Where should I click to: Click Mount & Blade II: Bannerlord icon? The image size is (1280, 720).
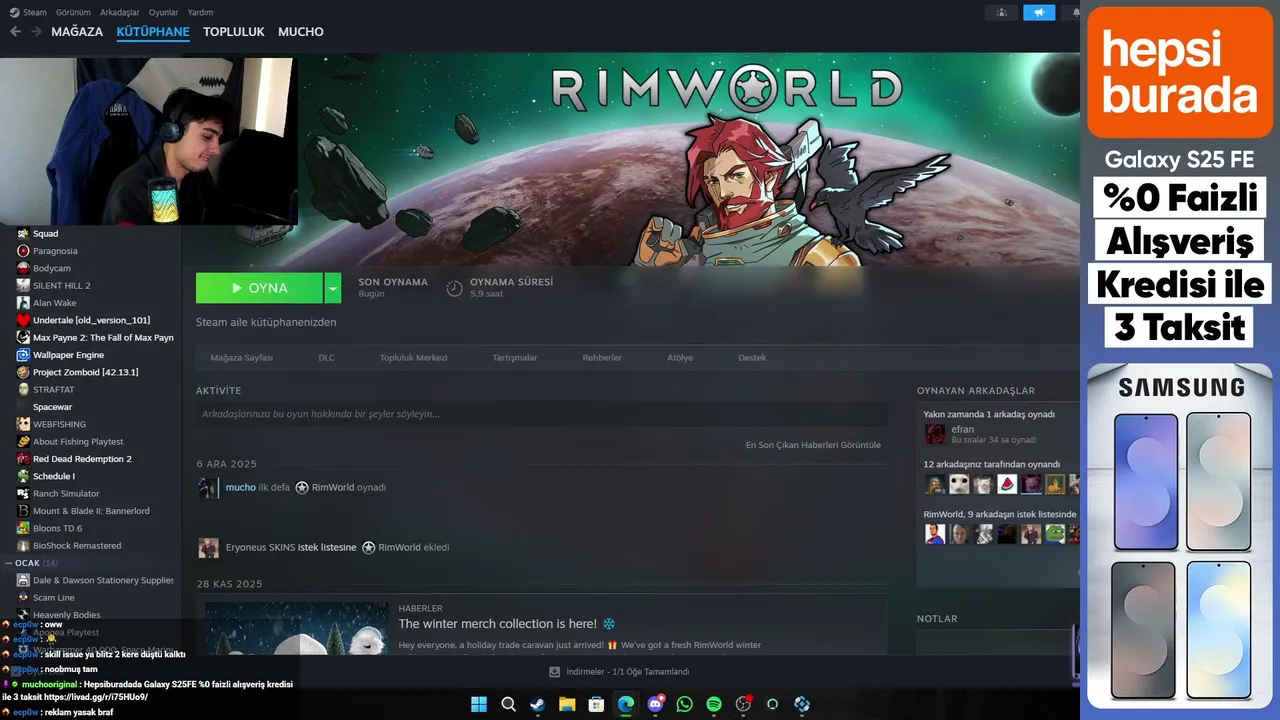(23, 511)
